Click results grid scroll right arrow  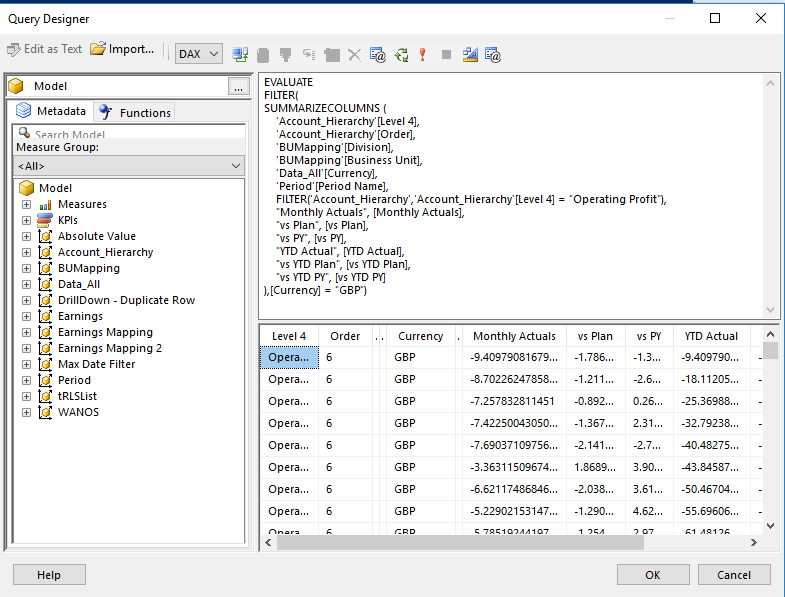pos(753,542)
